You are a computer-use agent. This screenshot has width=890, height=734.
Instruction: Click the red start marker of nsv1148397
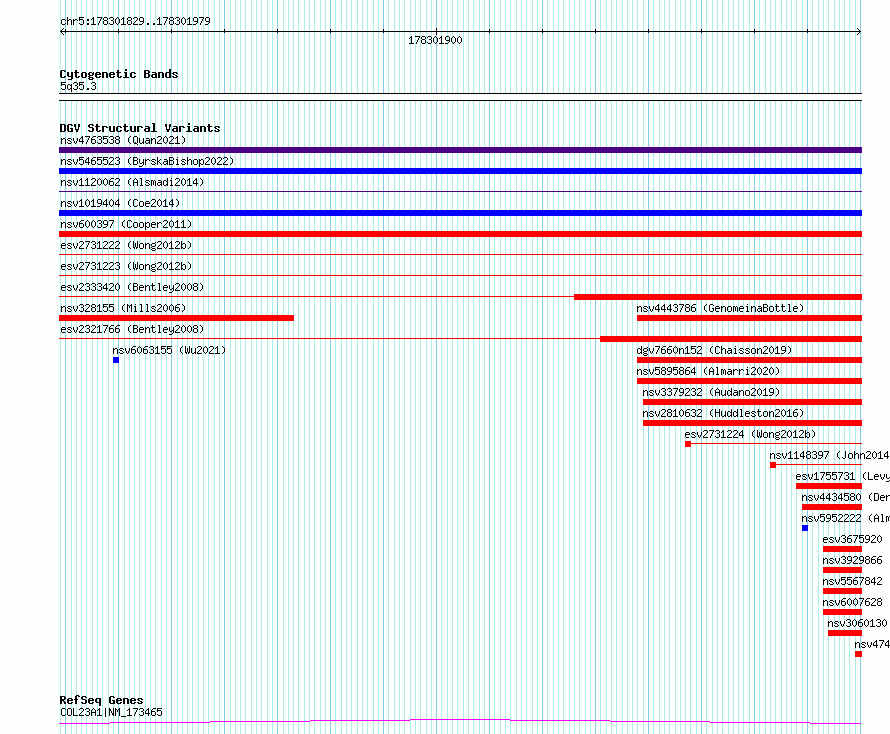[x=773, y=465]
